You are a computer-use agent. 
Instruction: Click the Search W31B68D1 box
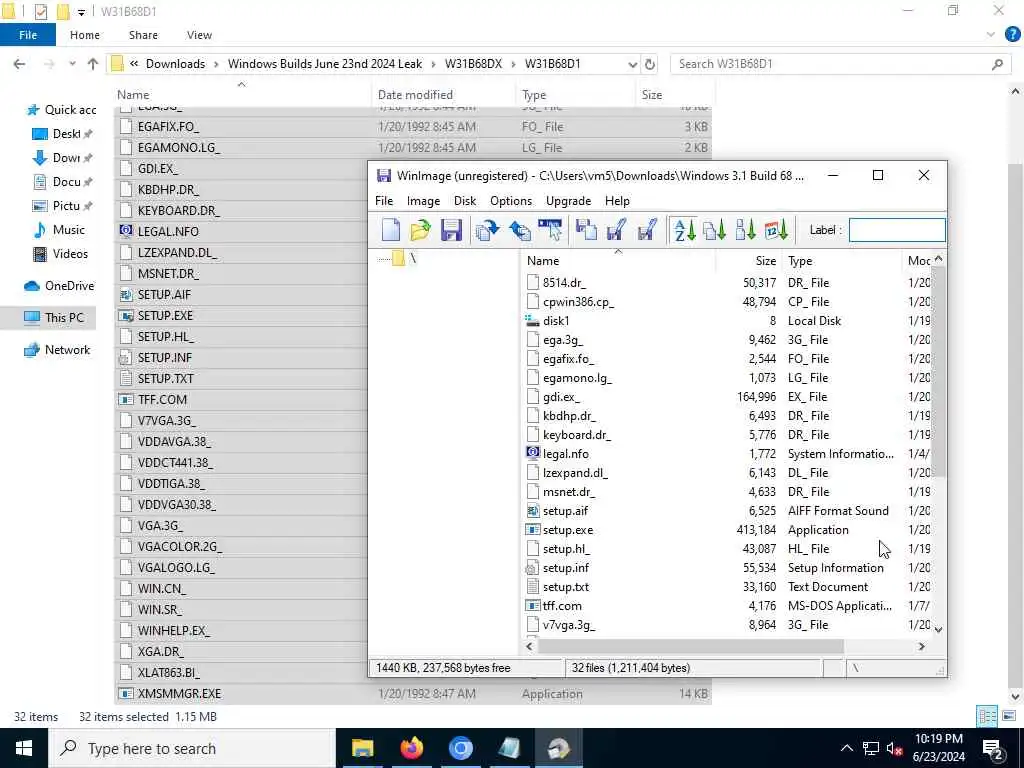point(839,64)
